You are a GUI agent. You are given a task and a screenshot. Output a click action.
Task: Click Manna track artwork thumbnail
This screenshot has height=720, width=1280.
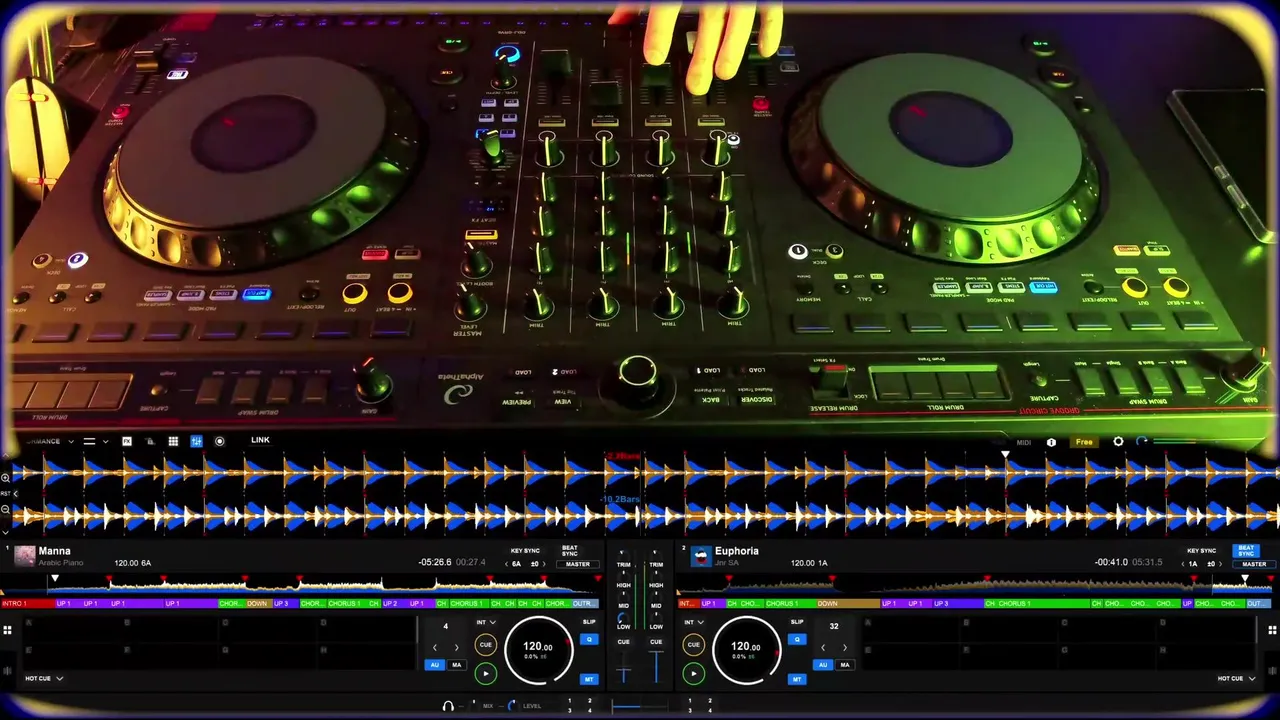24,556
